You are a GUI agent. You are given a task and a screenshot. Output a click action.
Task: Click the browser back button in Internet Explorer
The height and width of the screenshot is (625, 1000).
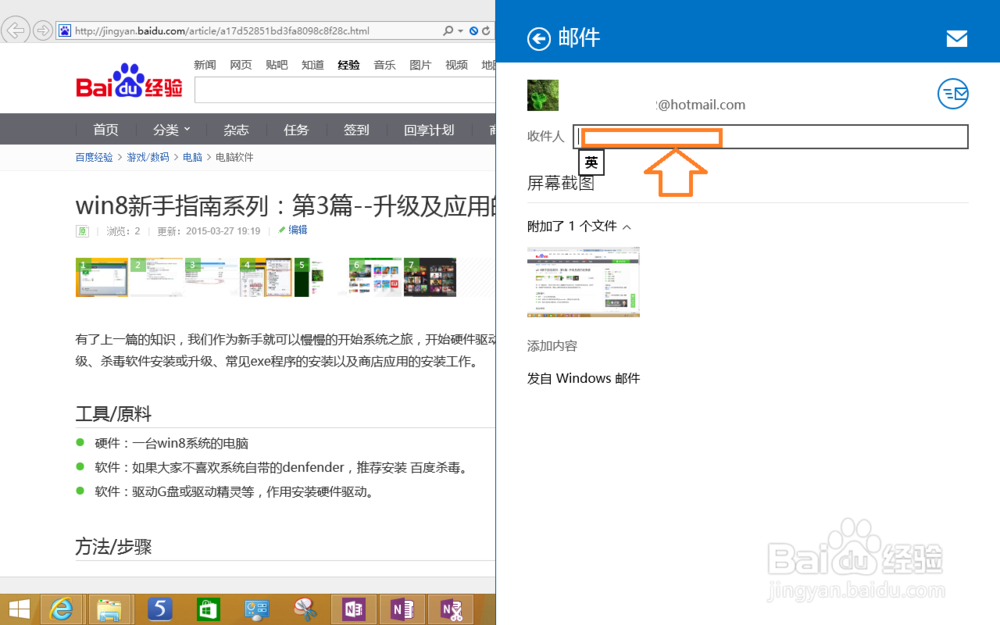(15, 29)
